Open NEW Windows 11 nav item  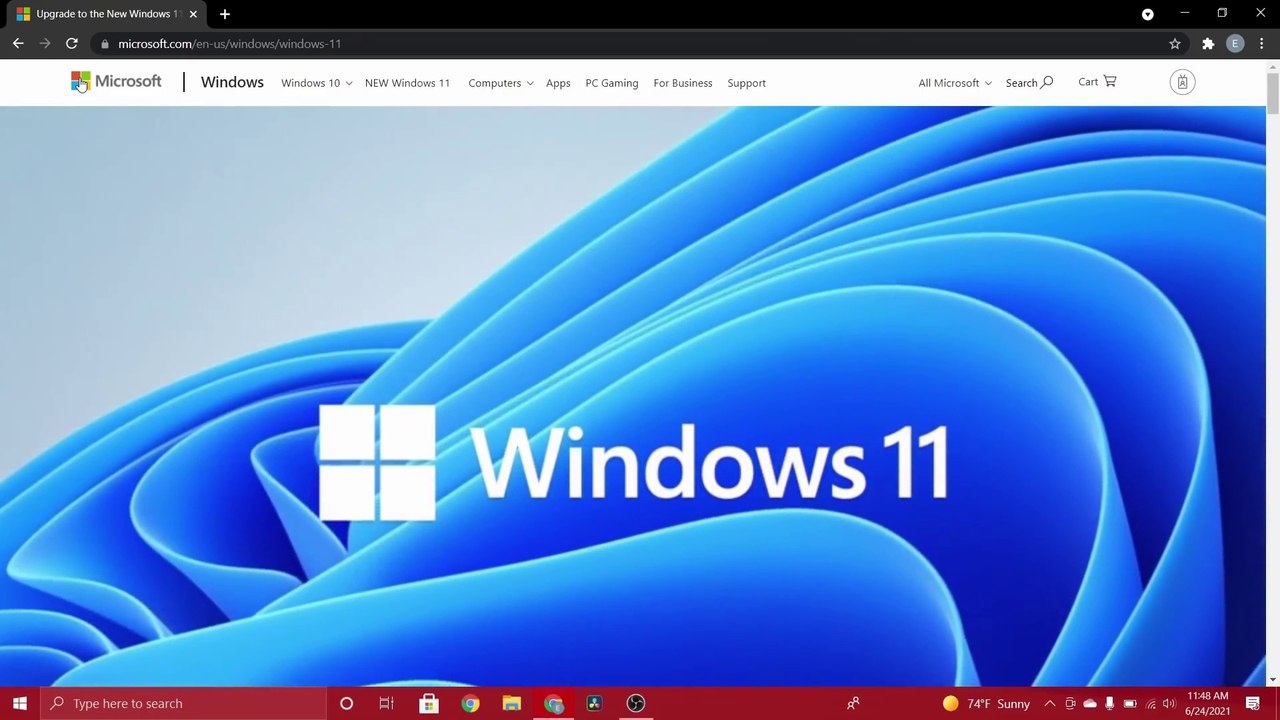[407, 83]
